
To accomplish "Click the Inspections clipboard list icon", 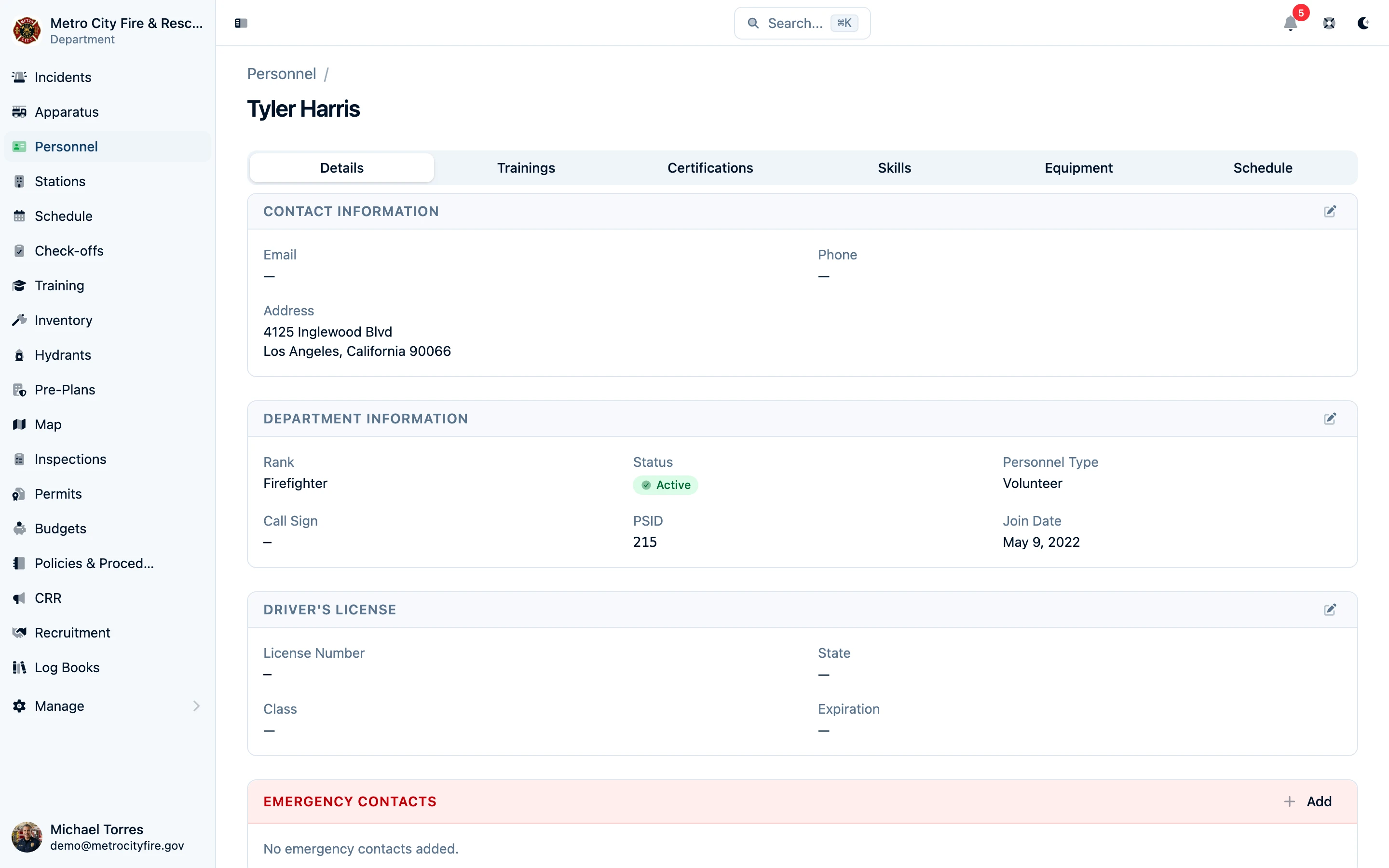I will coord(19,459).
